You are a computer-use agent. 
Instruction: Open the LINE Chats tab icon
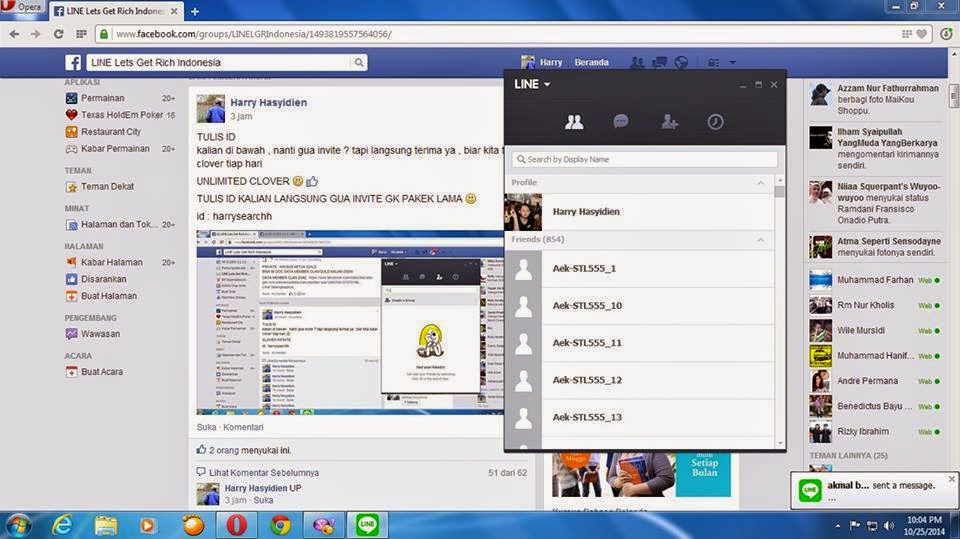click(620, 121)
